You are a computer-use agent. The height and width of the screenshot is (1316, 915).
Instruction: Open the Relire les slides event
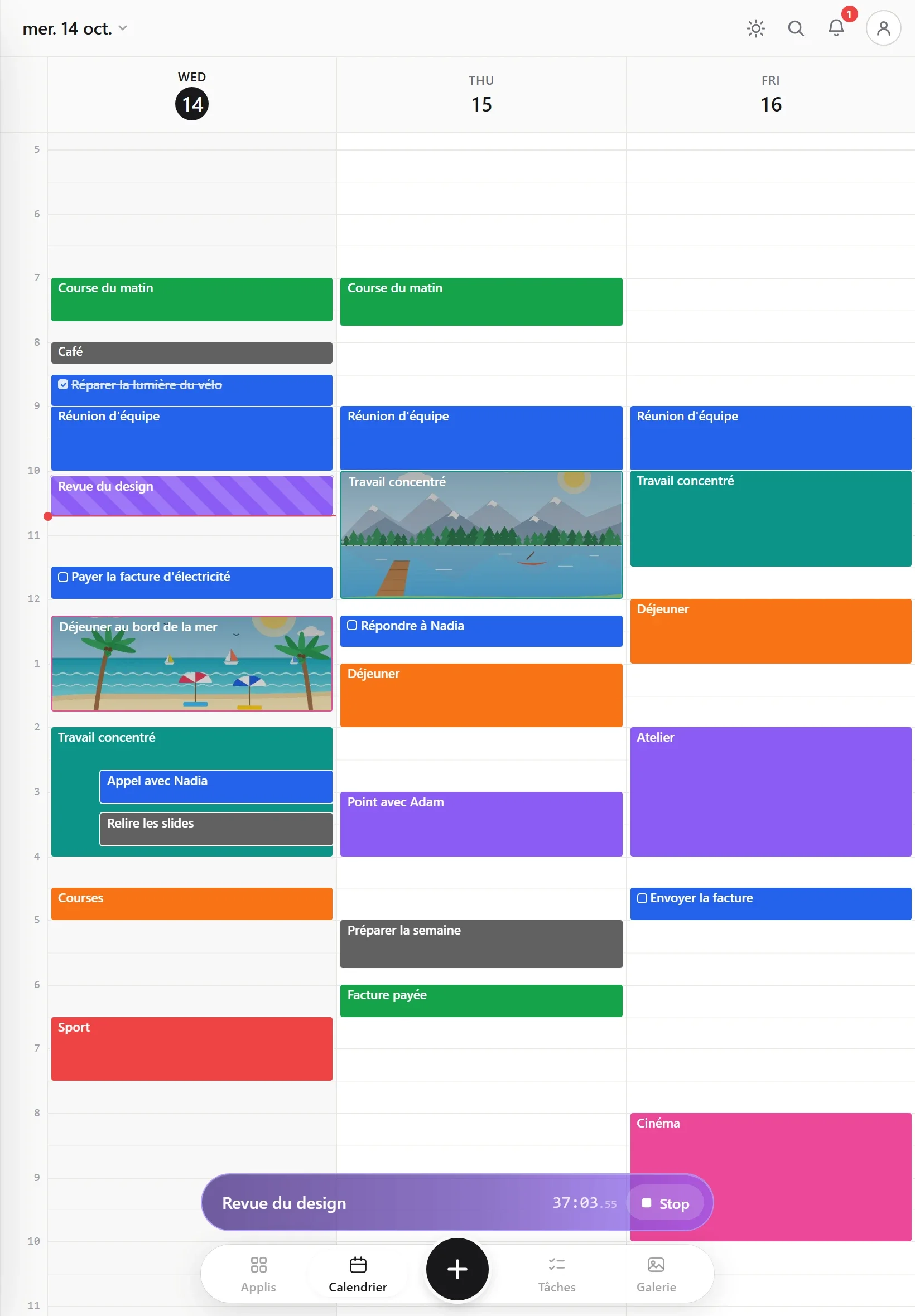click(x=215, y=829)
